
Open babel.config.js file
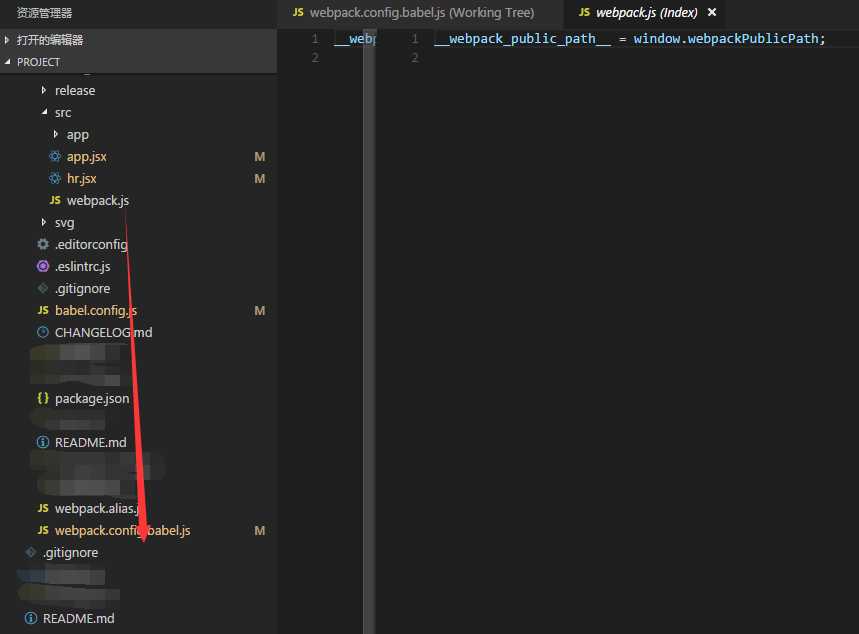(x=96, y=311)
